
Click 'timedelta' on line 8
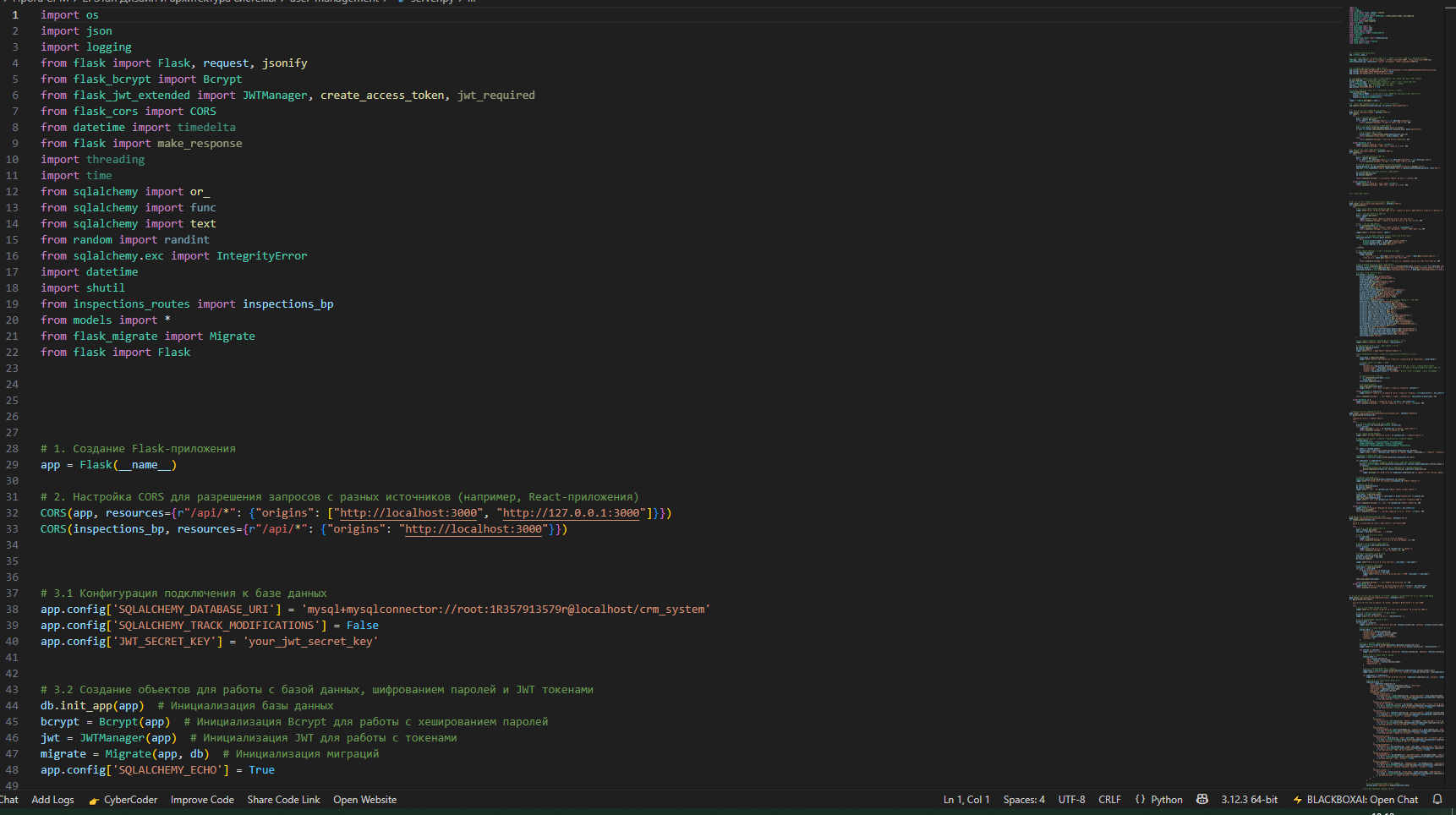click(x=206, y=128)
